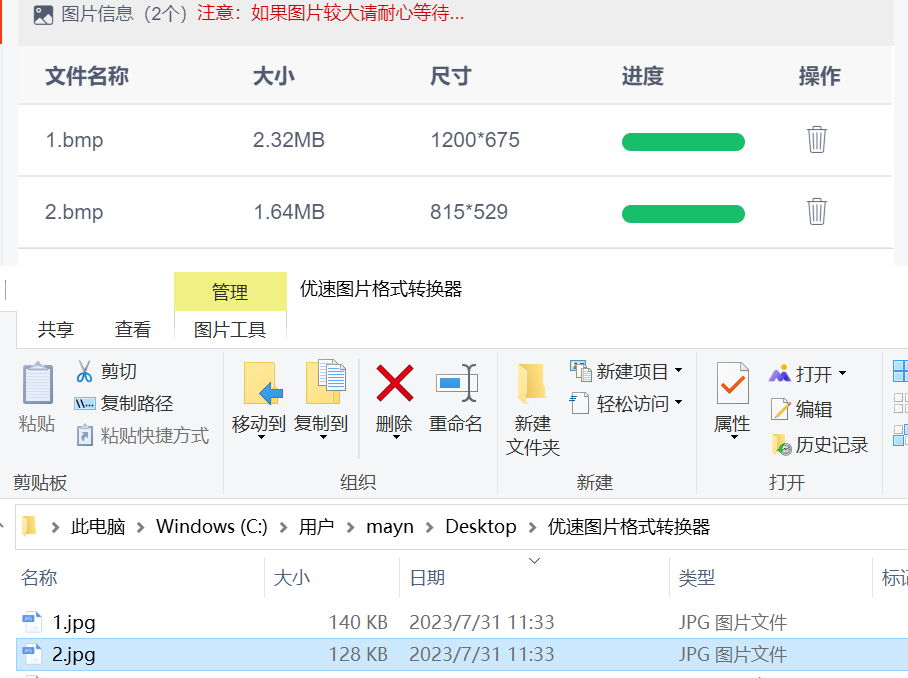Click the 编辑 pencil page icon
Viewport: 908px width, 678px height.
click(x=780, y=409)
